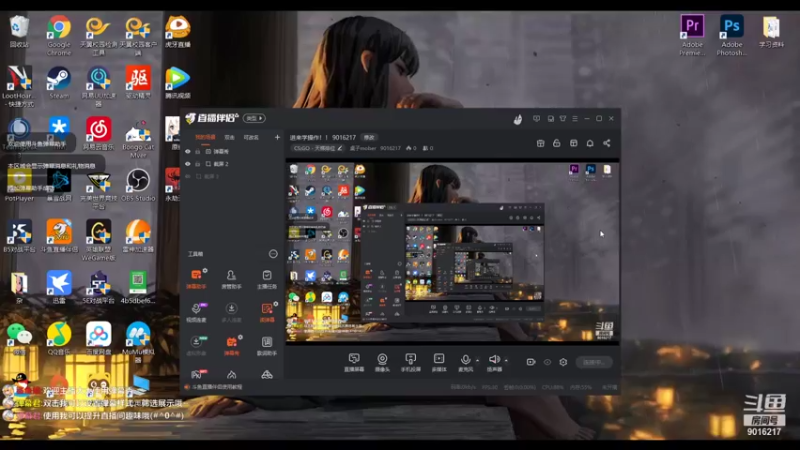
Task: Click the share icon above the preview
Action: [607, 143]
